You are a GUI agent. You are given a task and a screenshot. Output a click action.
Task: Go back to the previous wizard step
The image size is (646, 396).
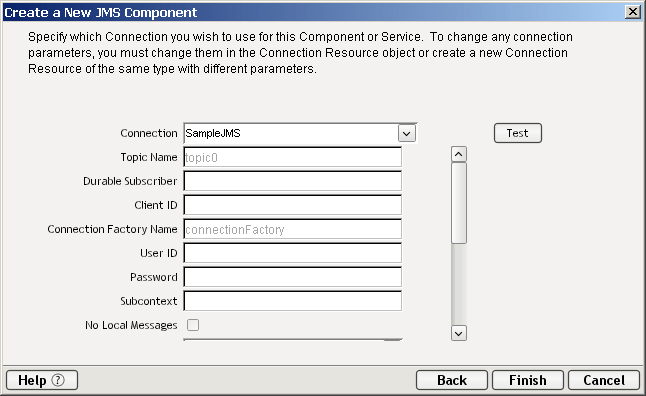pyautogui.click(x=452, y=380)
